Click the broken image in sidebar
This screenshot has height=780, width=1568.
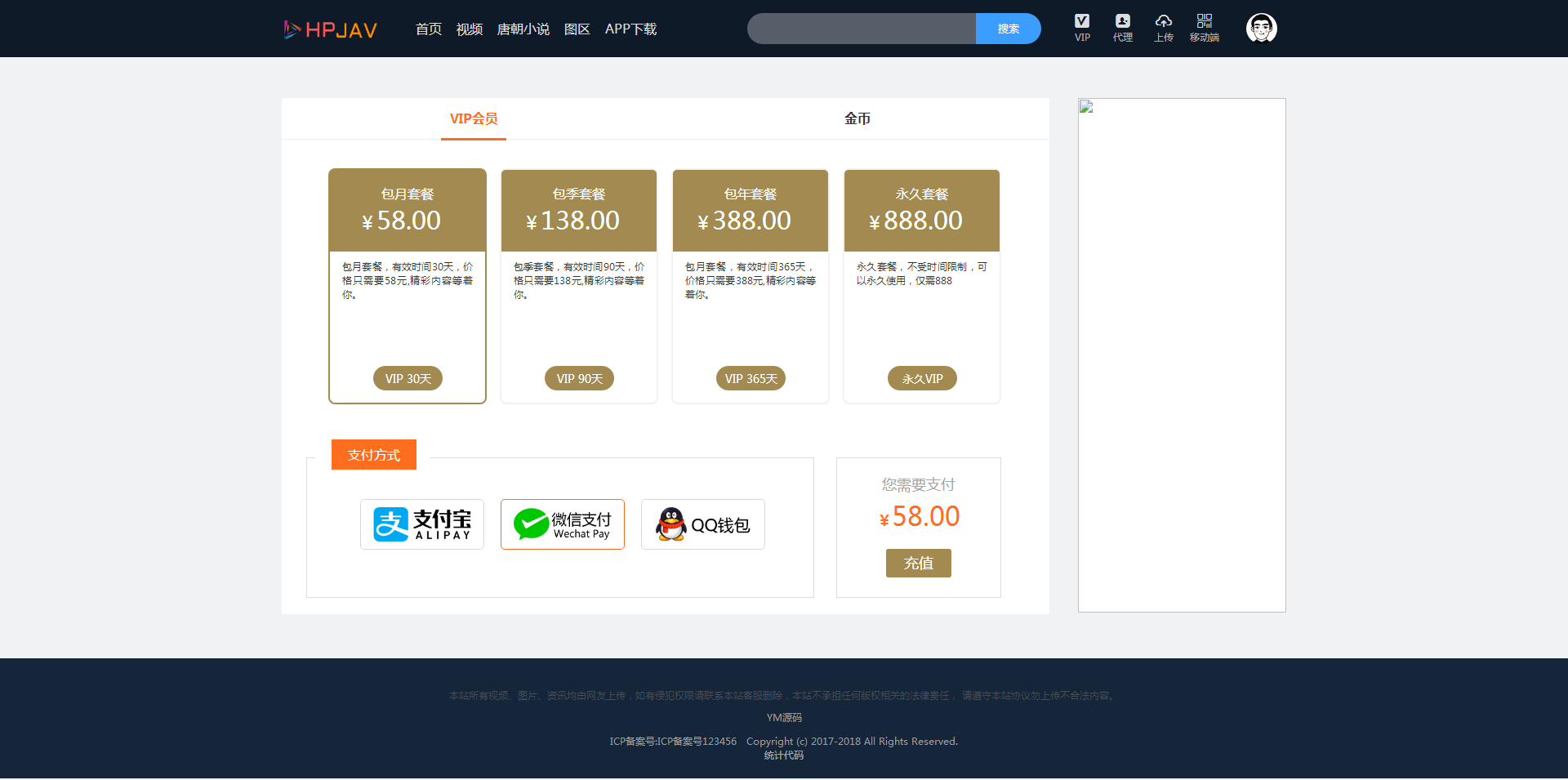click(1086, 107)
